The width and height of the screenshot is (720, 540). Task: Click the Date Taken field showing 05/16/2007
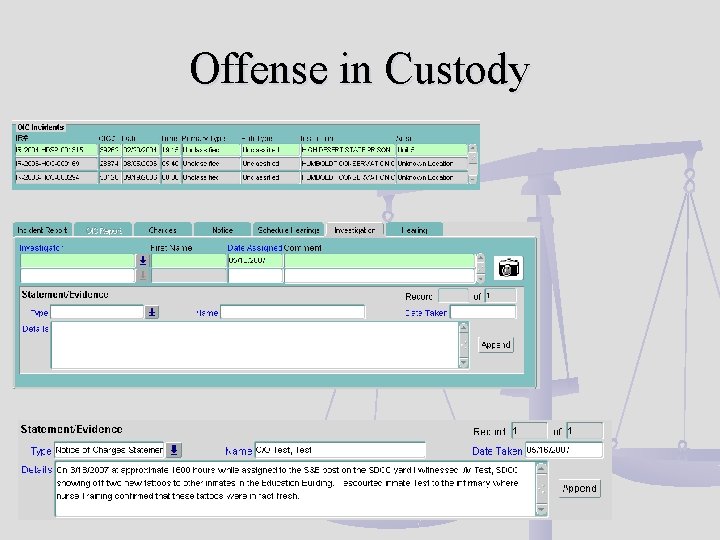pos(564,450)
